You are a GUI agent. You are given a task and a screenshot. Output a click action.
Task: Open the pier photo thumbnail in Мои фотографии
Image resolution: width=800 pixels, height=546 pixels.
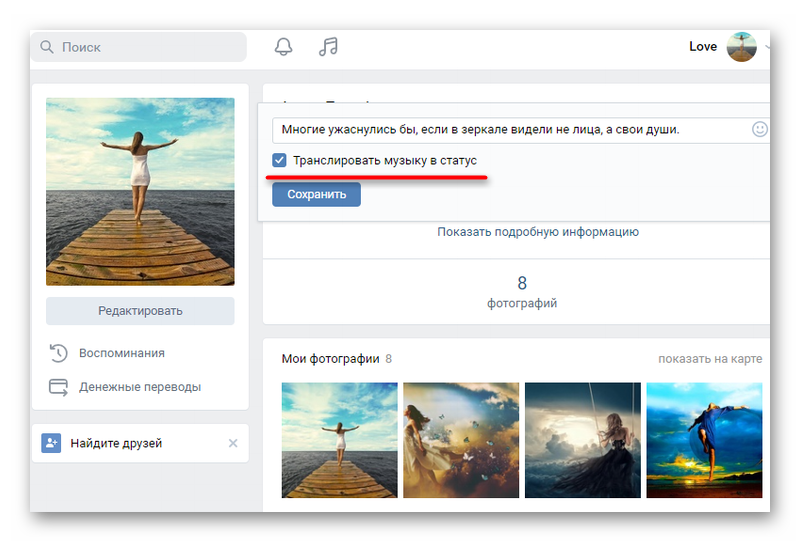pyautogui.click(x=340, y=440)
